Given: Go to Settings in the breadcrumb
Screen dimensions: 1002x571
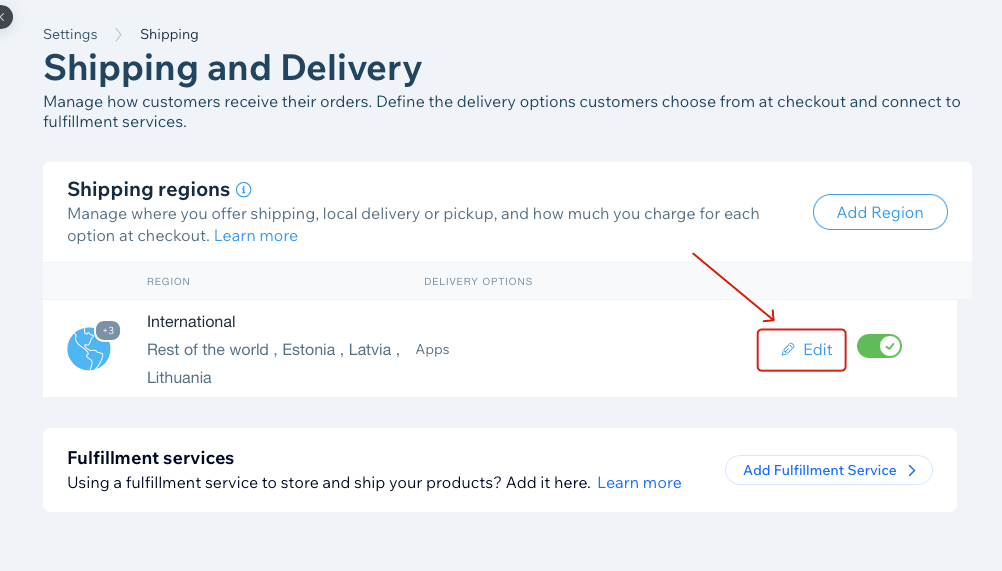Looking at the screenshot, I should (72, 34).
